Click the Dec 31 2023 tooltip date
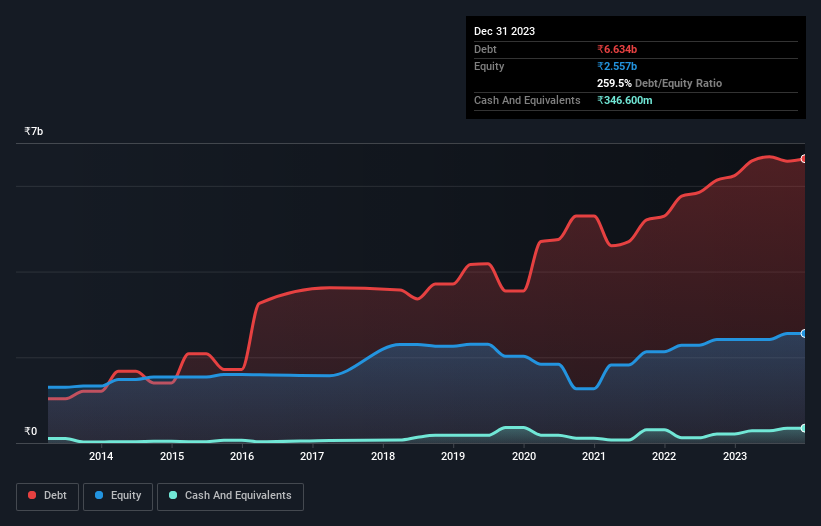Image resolution: width=821 pixels, height=526 pixels. [x=504, y=31]
